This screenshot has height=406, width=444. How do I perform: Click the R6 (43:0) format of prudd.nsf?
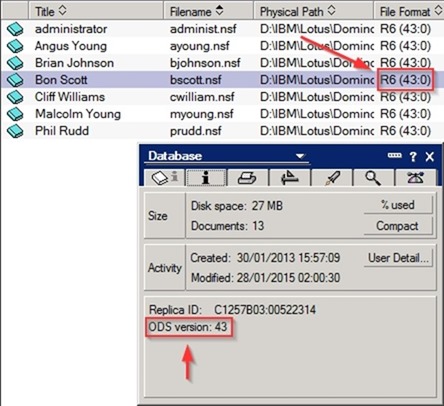405,131
